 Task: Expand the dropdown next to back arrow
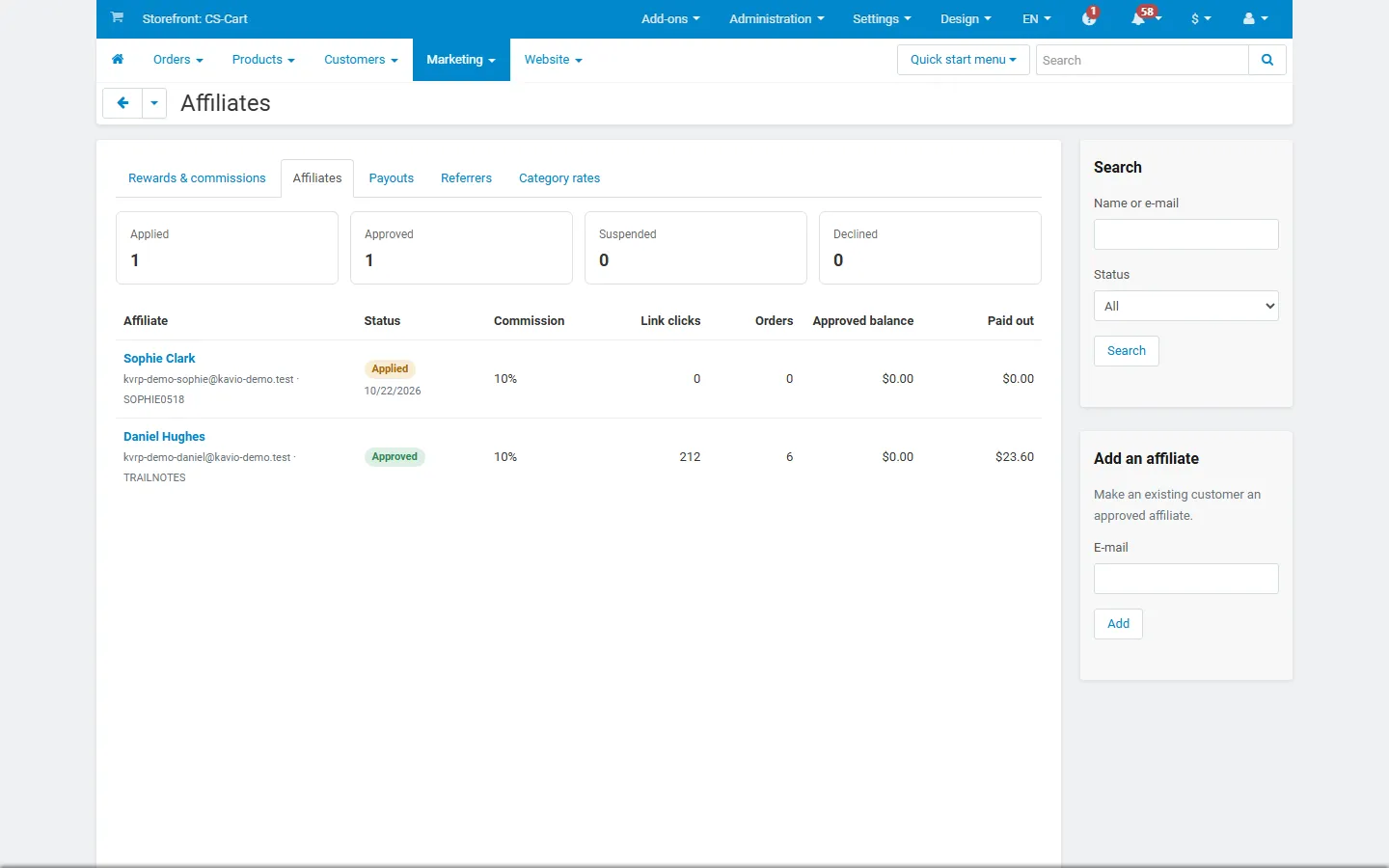click(154, 103)
